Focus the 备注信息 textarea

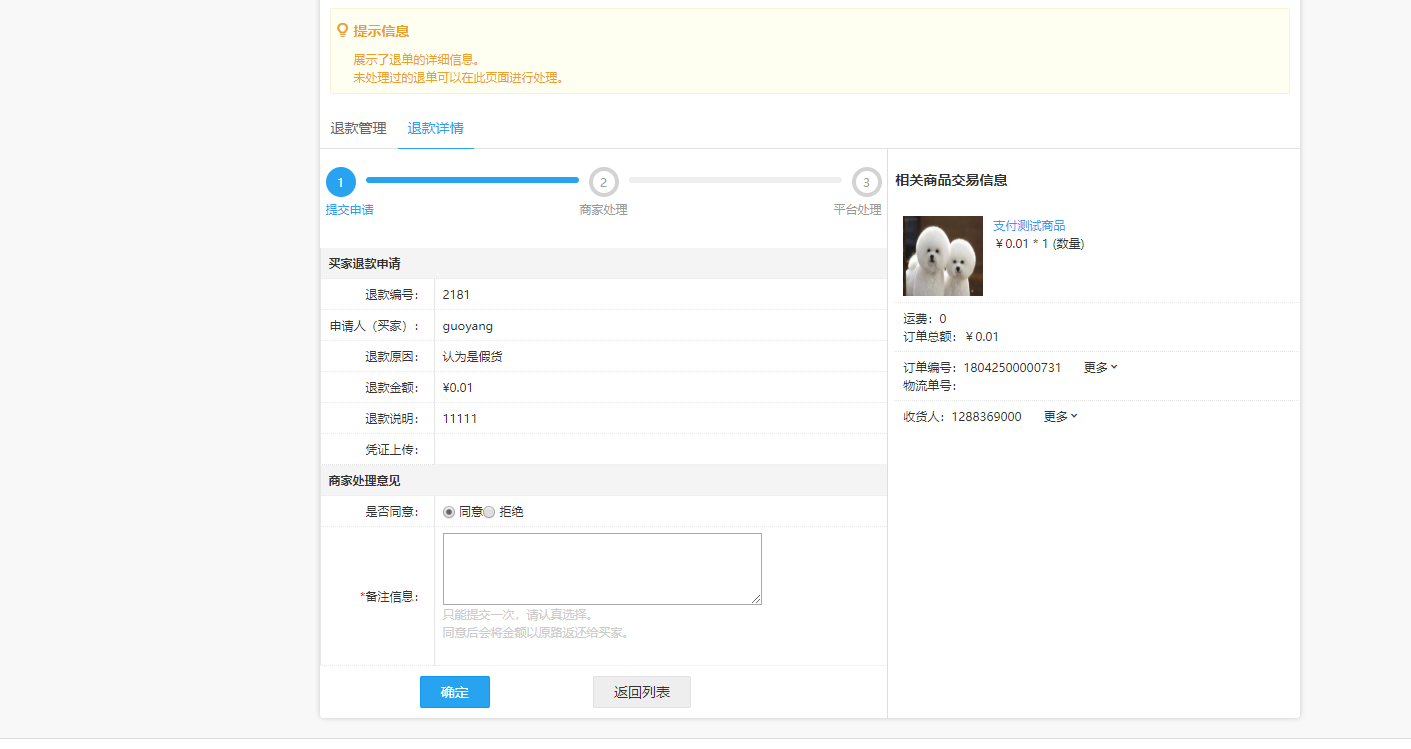coord(602,569)
